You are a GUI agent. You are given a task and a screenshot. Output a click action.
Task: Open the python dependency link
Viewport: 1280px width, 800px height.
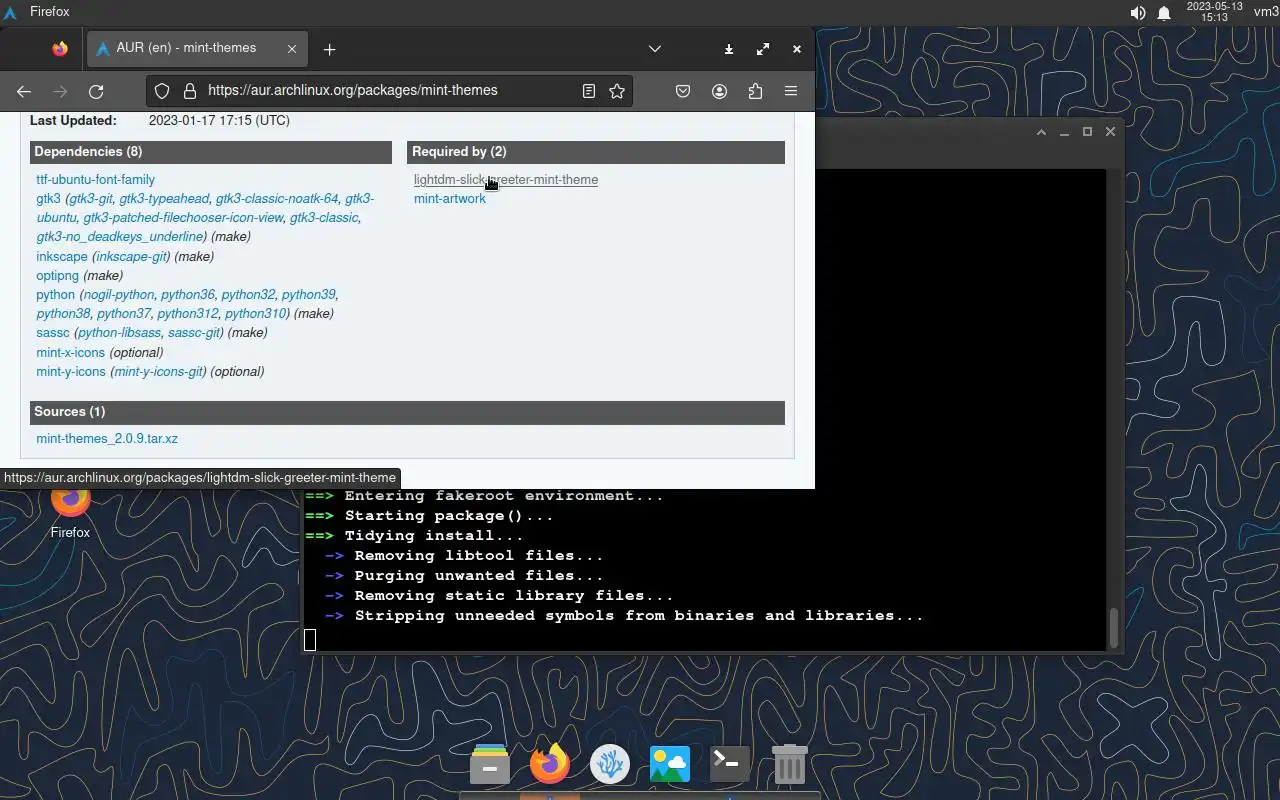point(55,295)
